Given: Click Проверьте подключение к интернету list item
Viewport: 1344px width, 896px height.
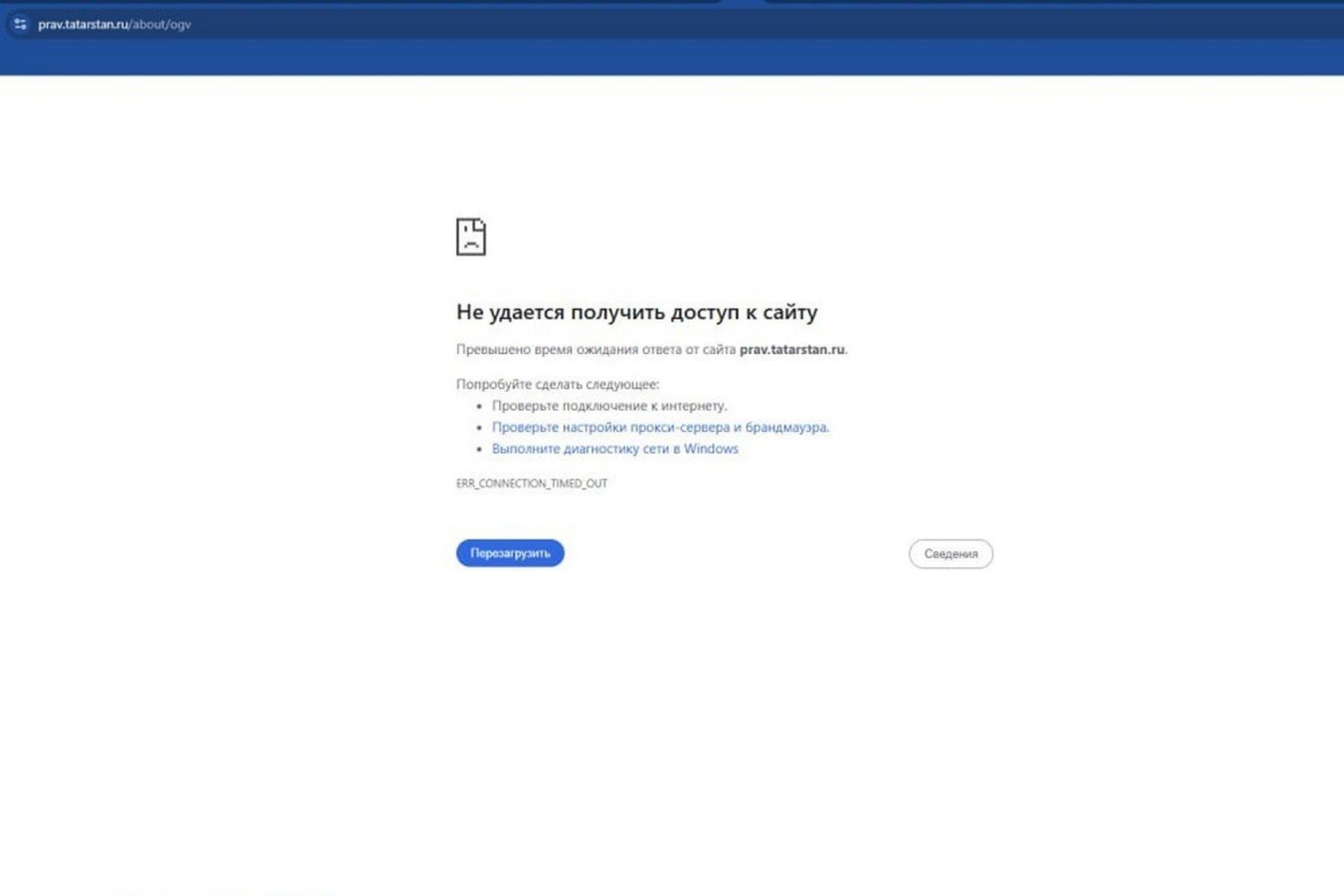Looking at the screenshot, I should pos(609,406).
